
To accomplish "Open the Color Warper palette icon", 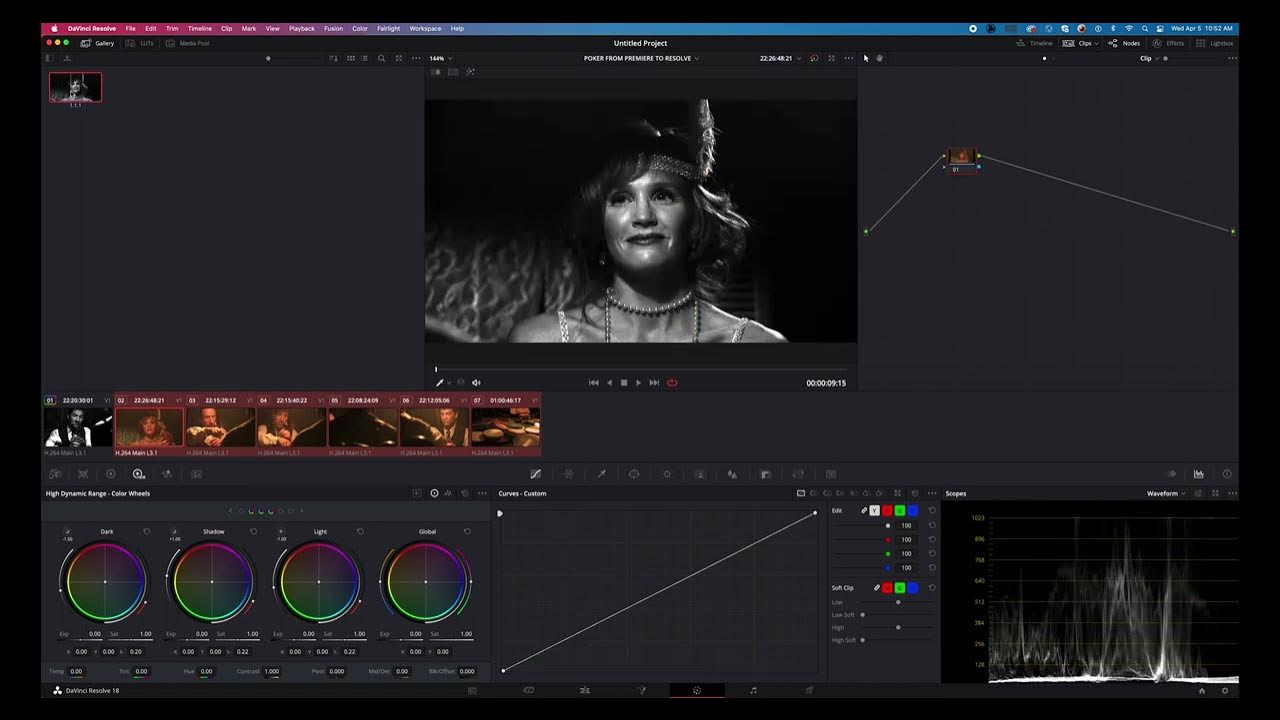I will [x=568, y=474].
